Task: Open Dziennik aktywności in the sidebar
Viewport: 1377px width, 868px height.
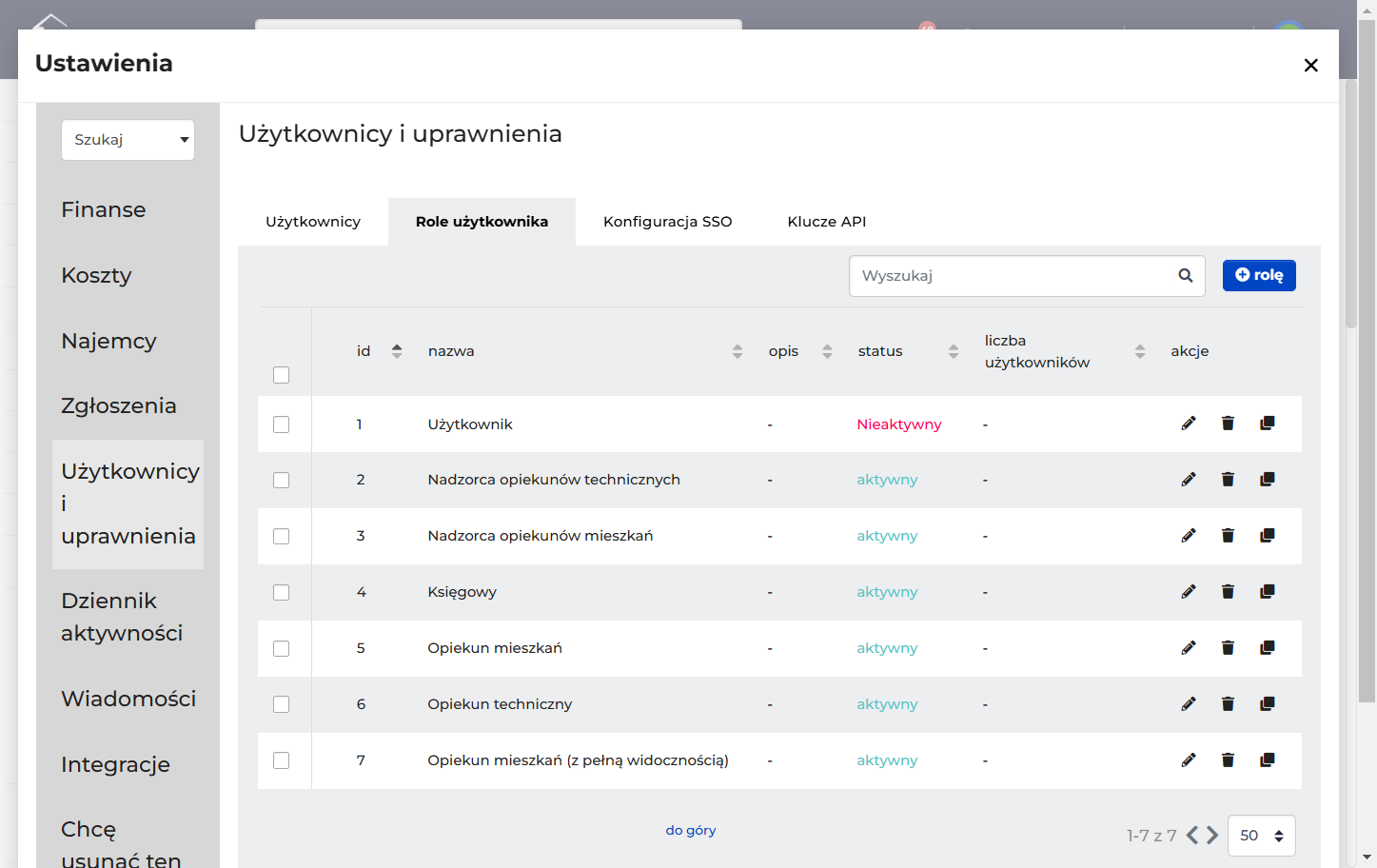Action: (x=122, y=617)
